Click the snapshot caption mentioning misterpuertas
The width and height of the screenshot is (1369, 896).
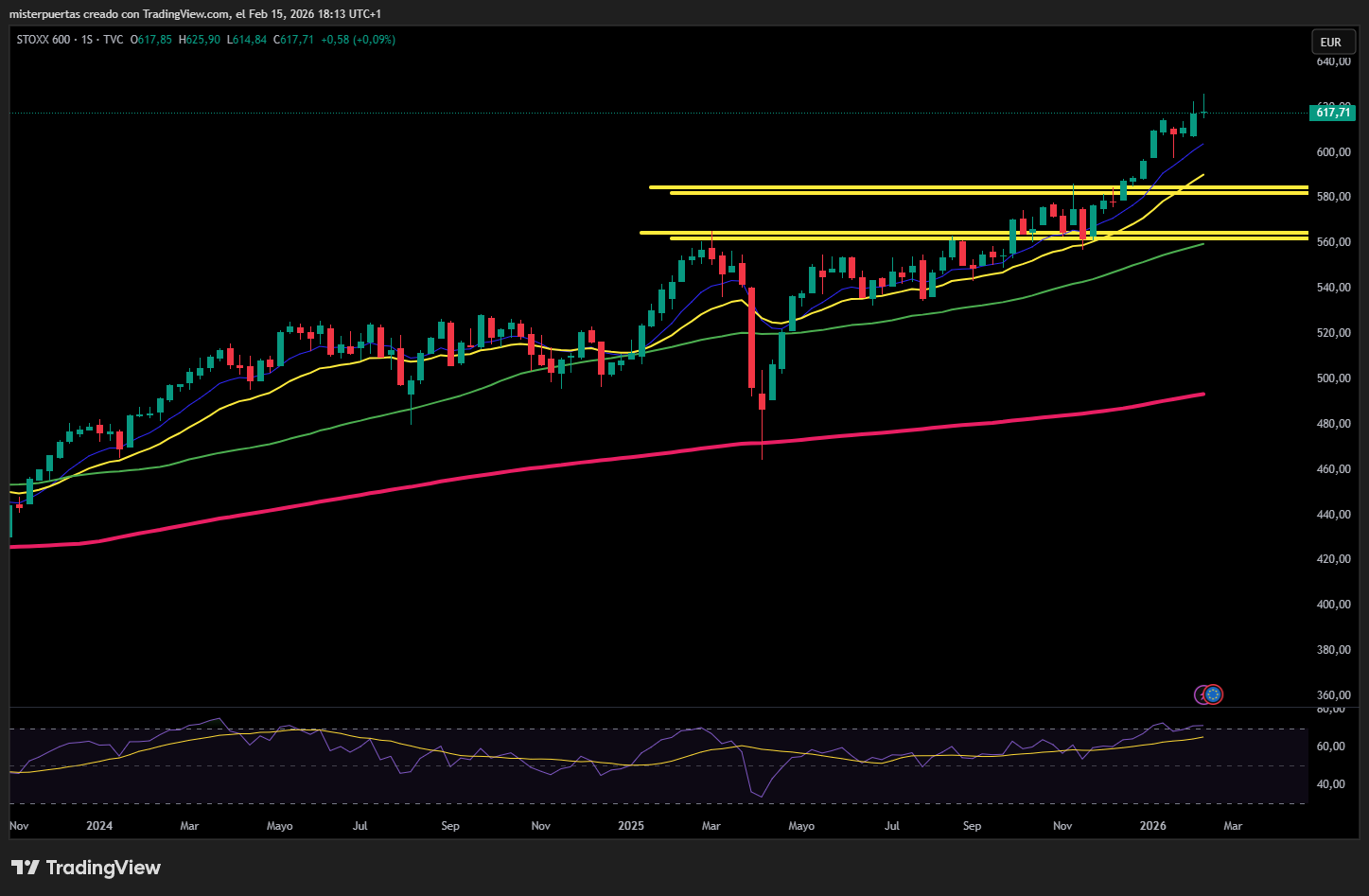(x=195, y=14)
